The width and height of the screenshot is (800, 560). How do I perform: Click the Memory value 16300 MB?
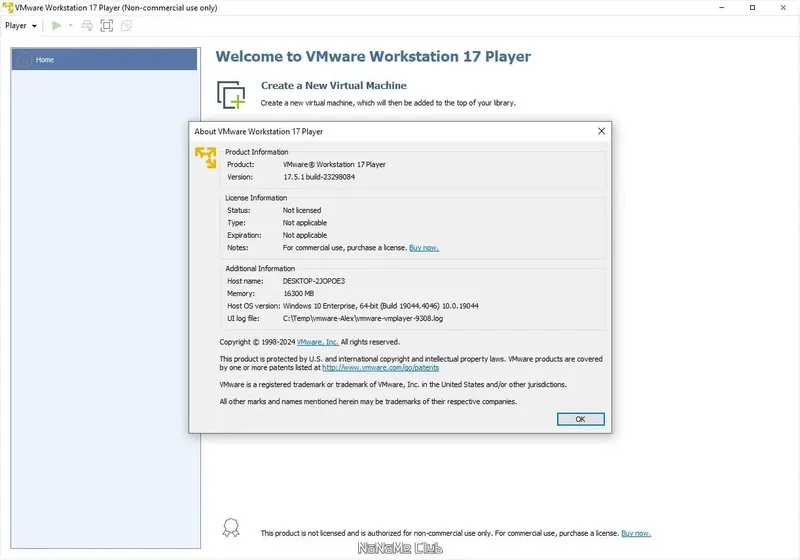click(x=298, y=294)
